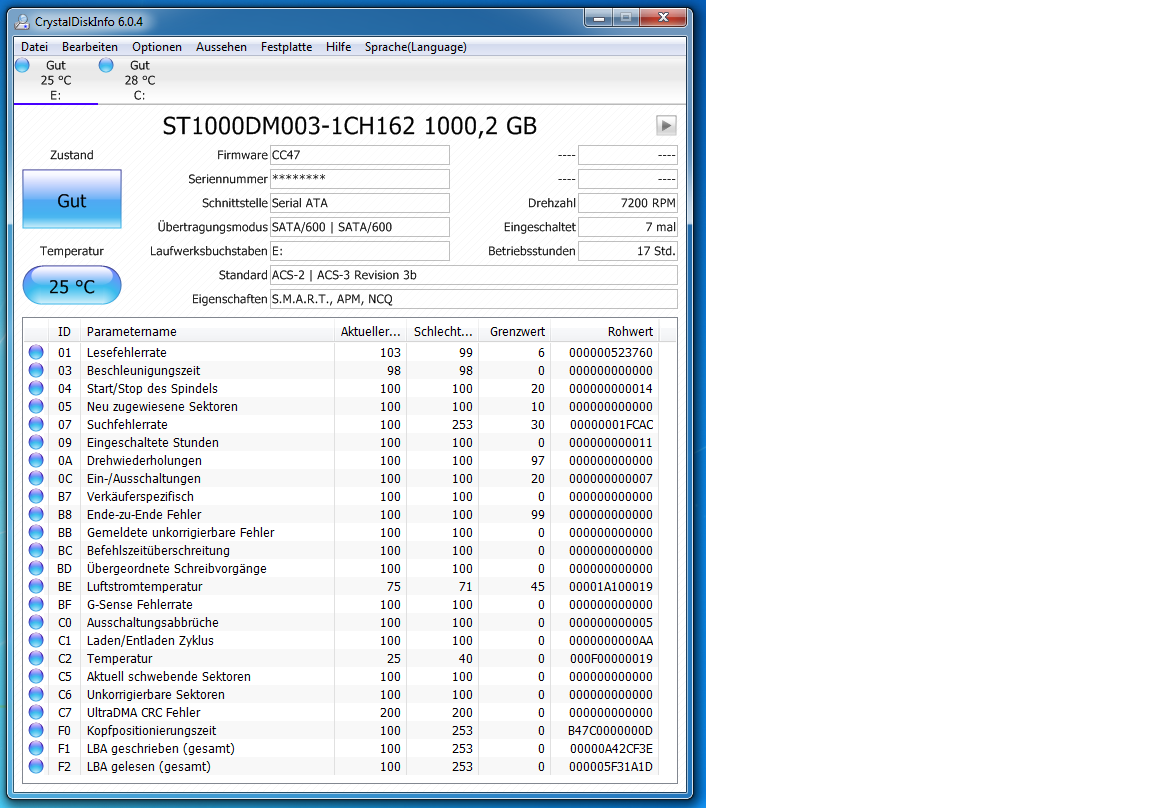Click status icon for Kopfpositionierungszeit row

tap(36, 730)
